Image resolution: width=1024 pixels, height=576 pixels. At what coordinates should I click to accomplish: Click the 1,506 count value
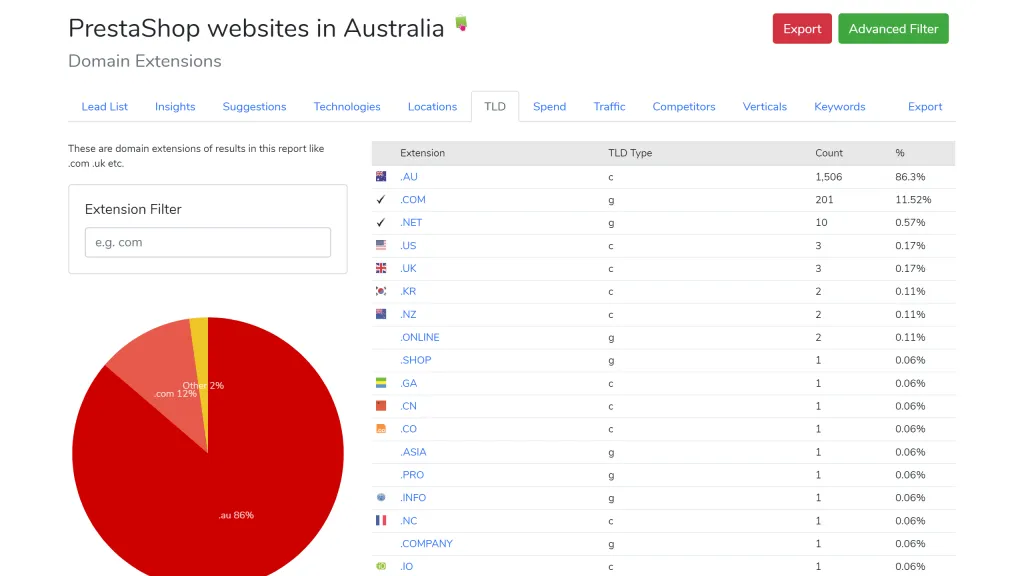pos(829,177)
